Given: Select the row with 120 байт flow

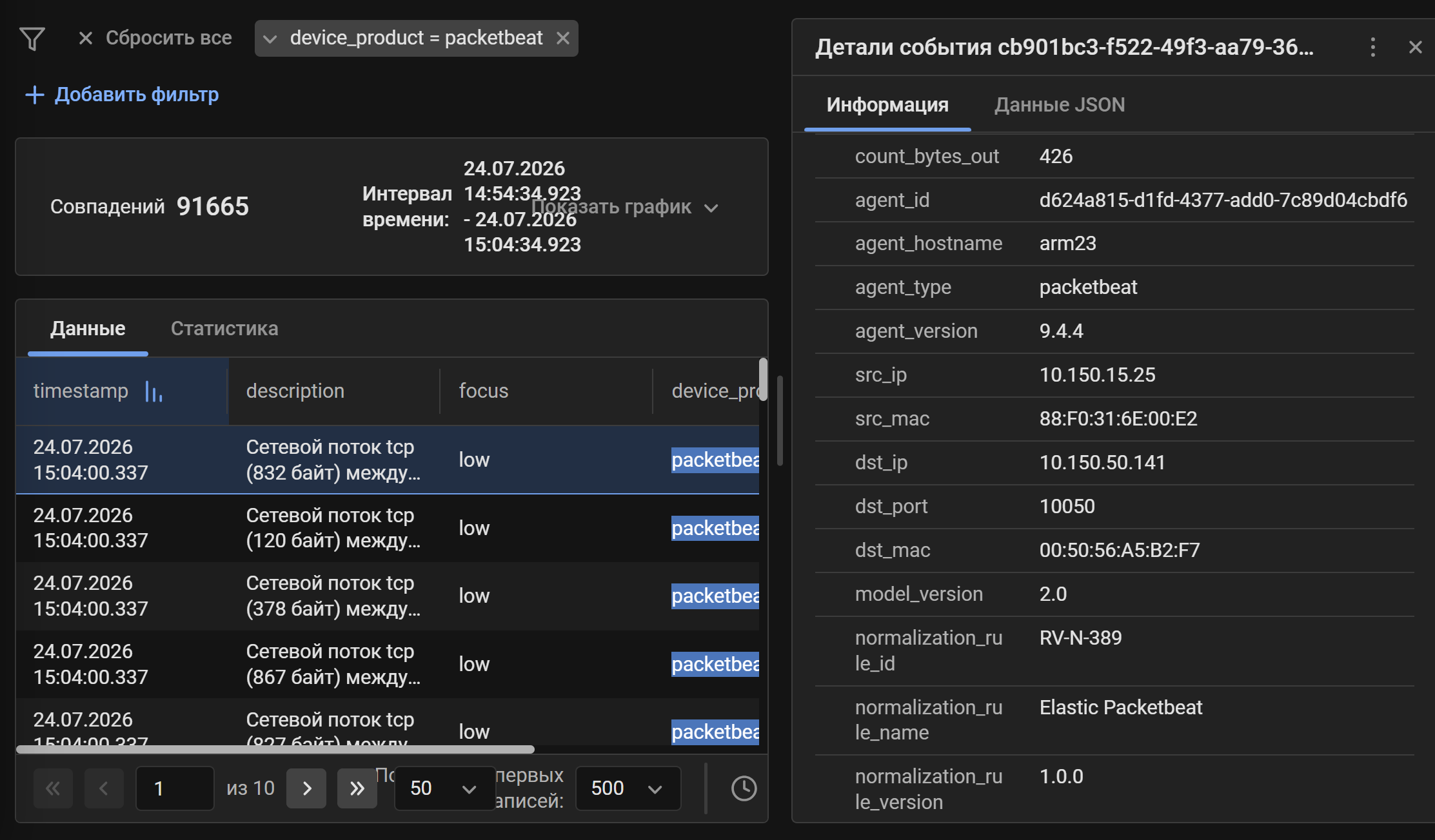Looking at the screenshot, I should pos(387,528).
